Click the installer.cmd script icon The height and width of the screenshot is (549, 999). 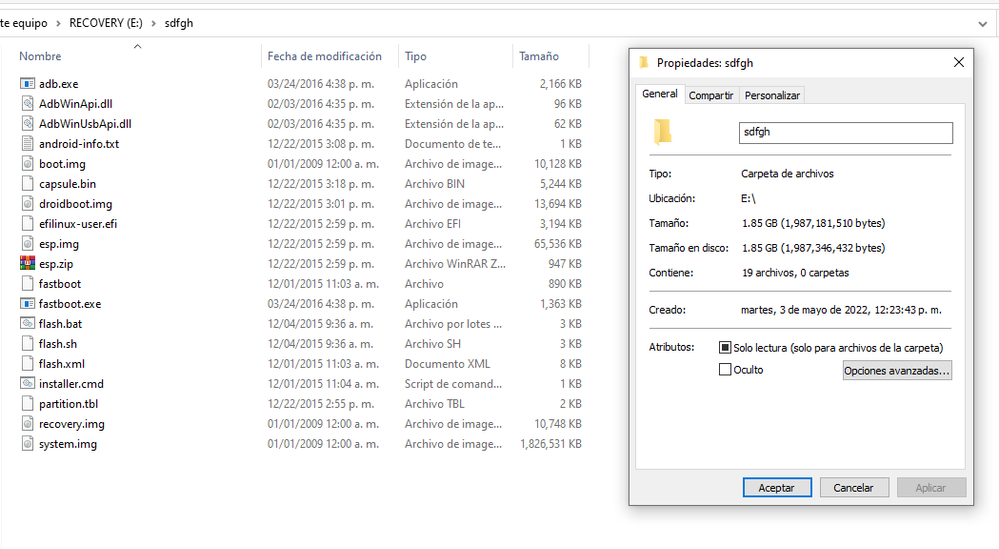27,384
